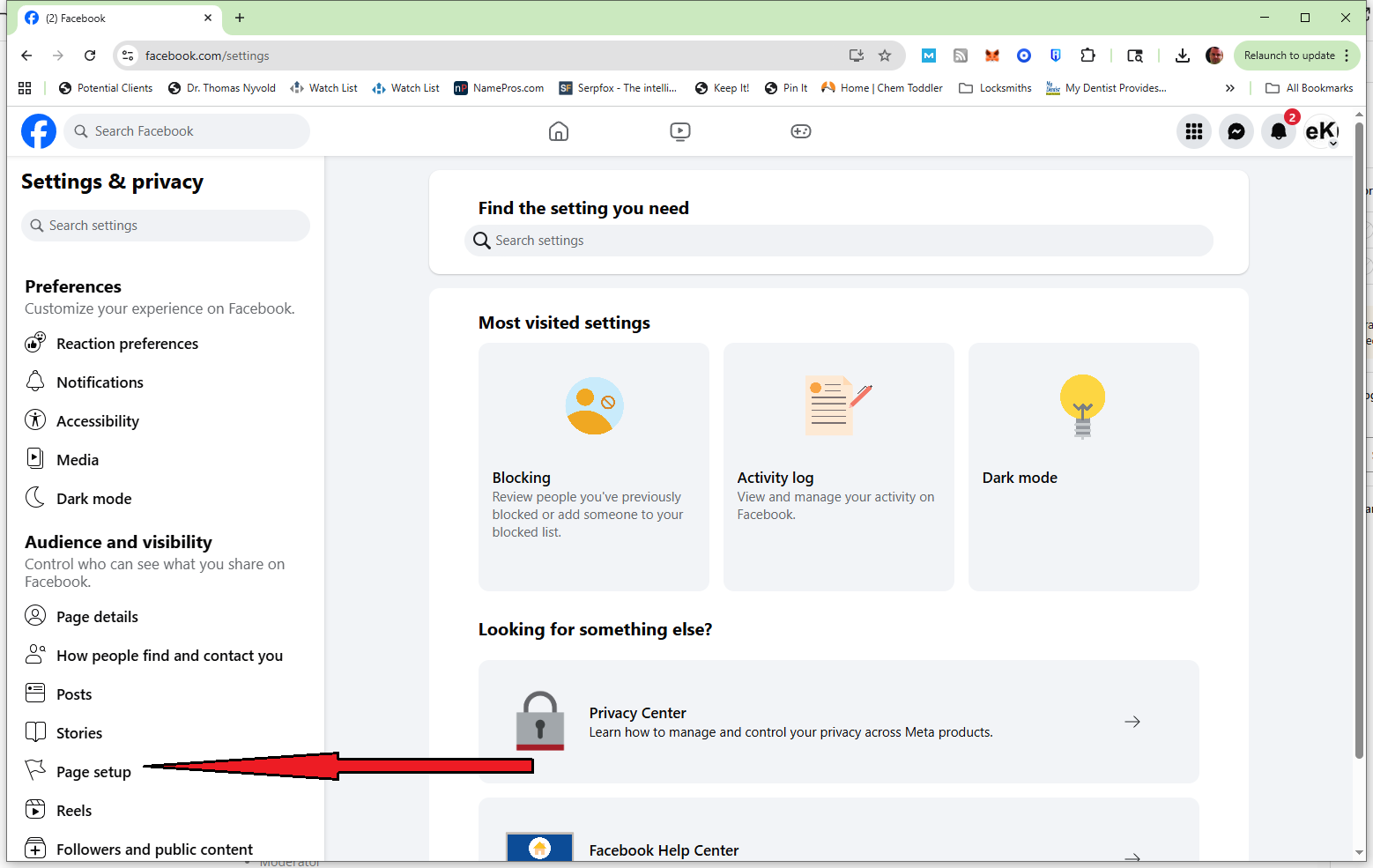Open the Home feed icon
Screen dimensions: 1373x868
click(x=559, y=131)
